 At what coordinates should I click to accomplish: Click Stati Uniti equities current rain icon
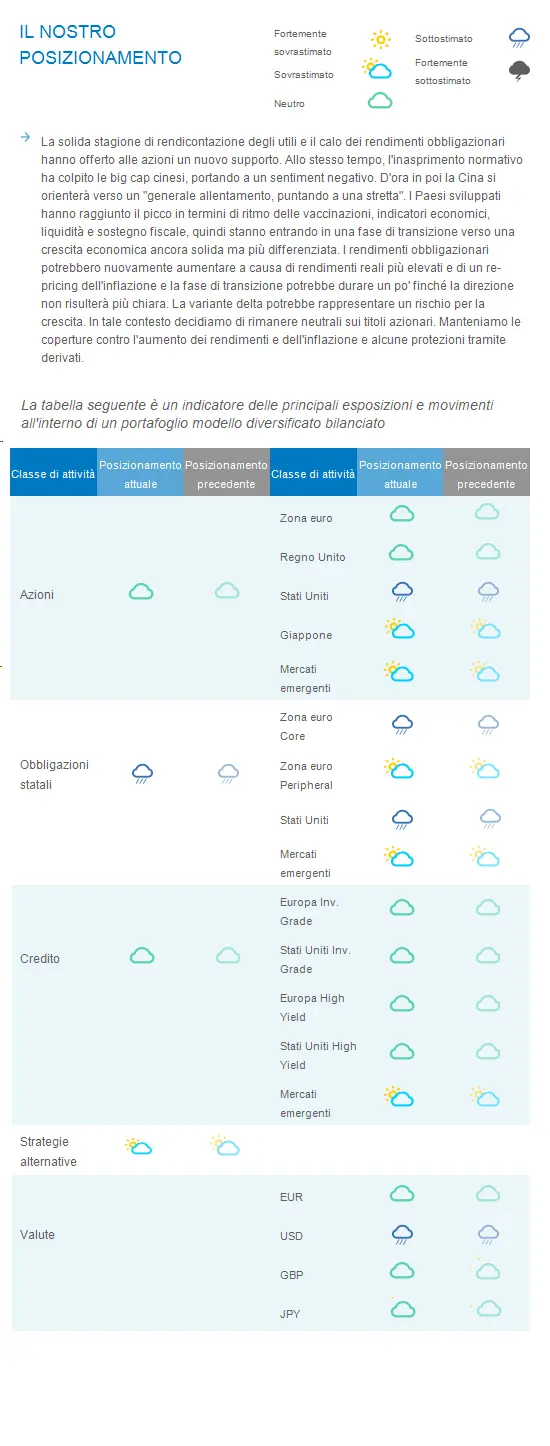pyautogui.click(x=402, y=592)
